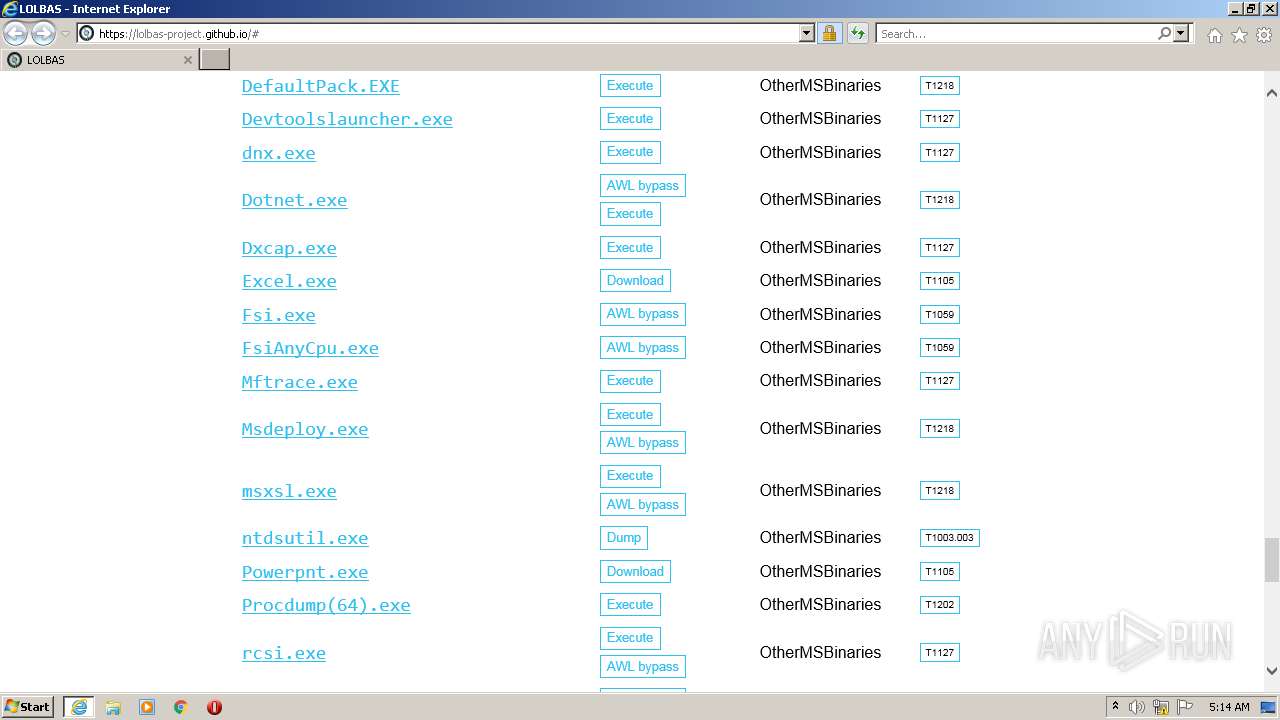Expand the address bar autocomplete dropdown
The width and height of the screenshot is (1280, 720).
tap(807, 33)
